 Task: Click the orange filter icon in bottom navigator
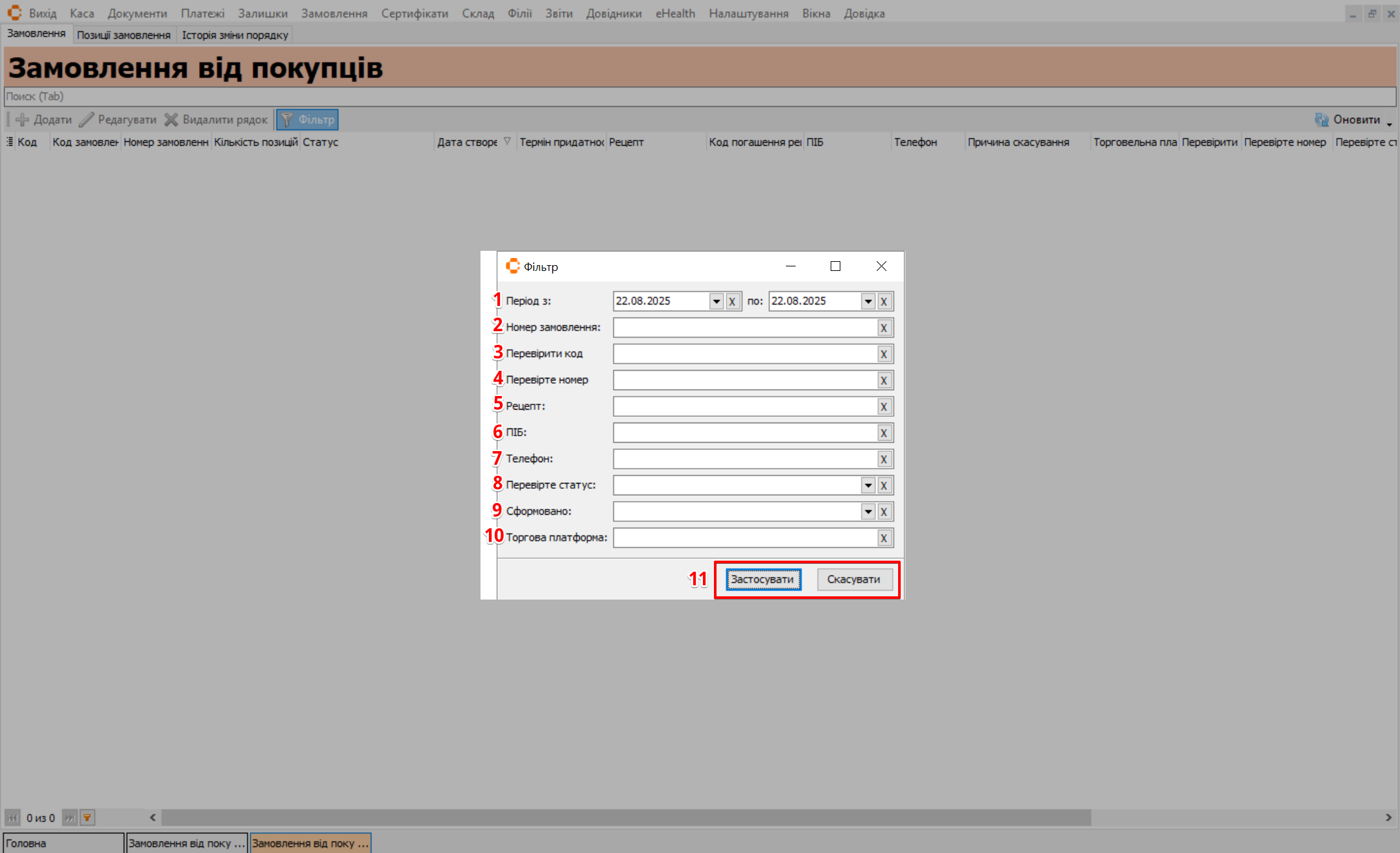pyautogui.click(x=87, y=818)
